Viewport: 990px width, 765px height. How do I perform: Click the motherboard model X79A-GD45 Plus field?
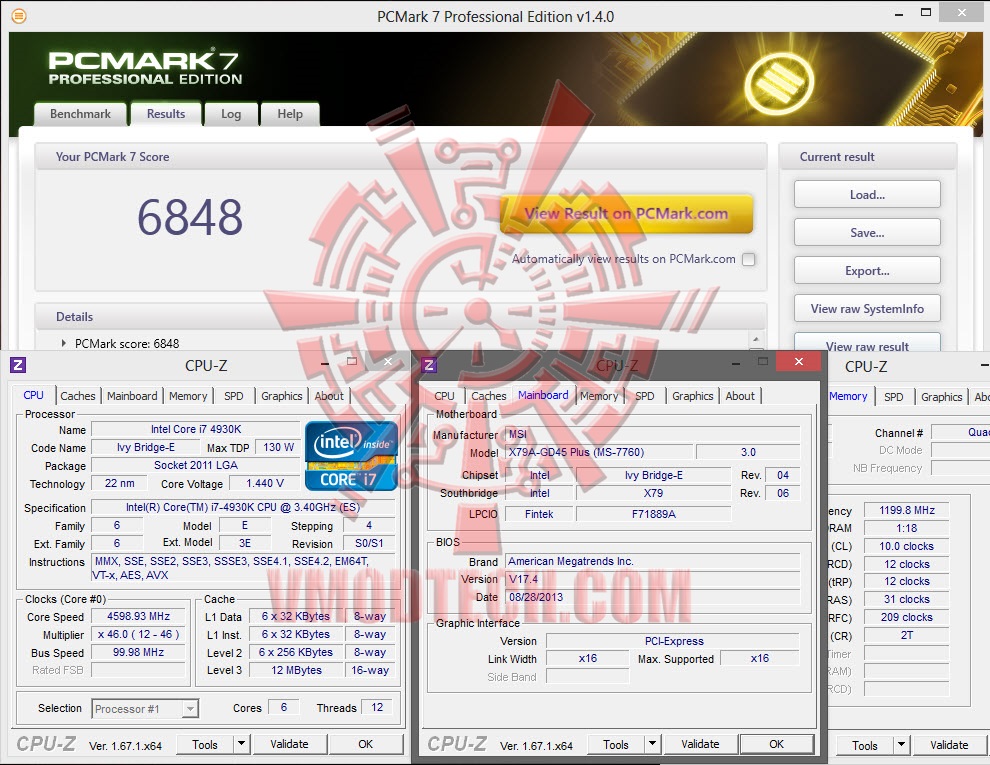(598, 452)
